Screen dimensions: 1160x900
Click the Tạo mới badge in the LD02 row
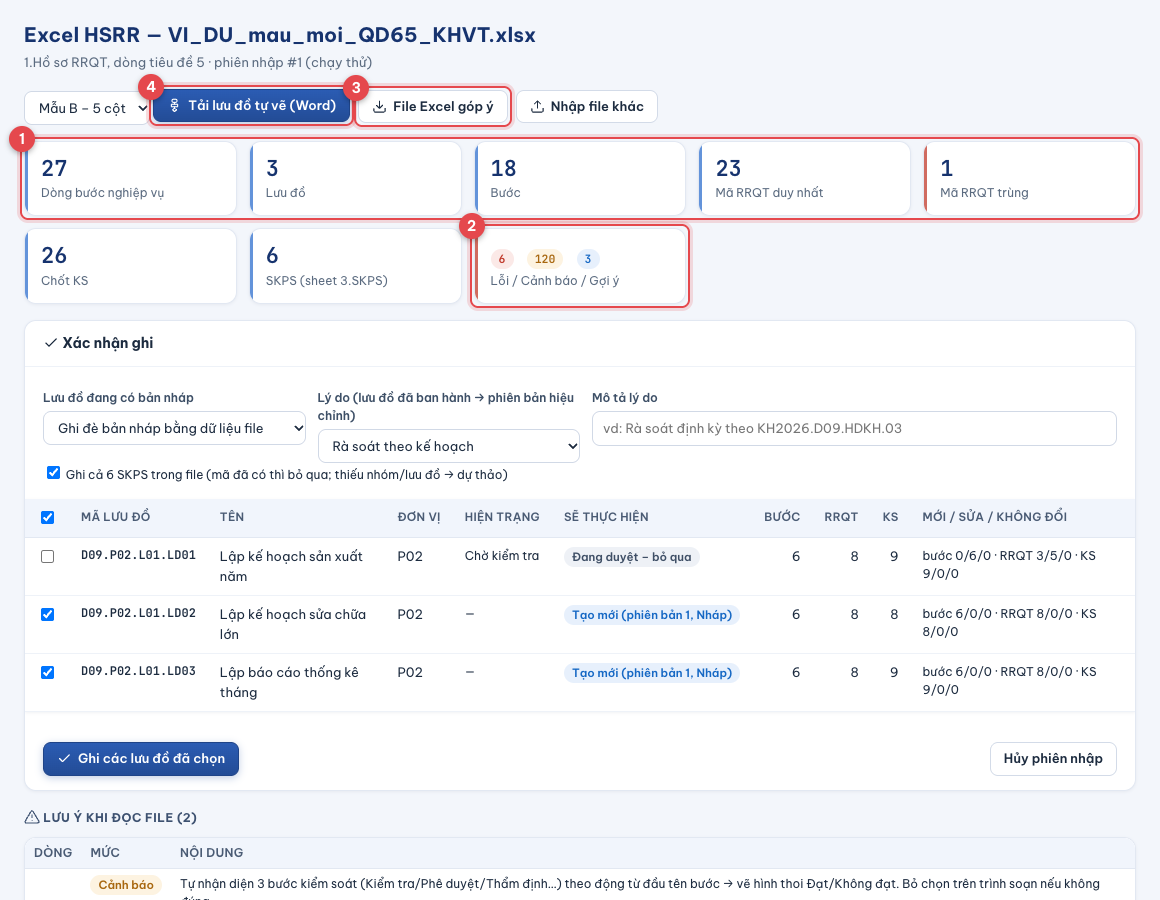[x=652, y=615]
